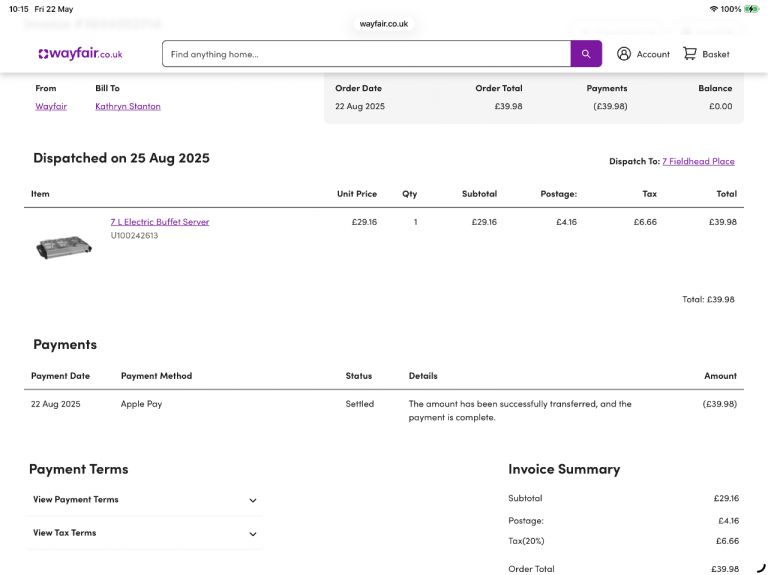Select the Order Date value 22 Aug 2025
Viewport: 768px width, 575px height.
click(360, 106)
